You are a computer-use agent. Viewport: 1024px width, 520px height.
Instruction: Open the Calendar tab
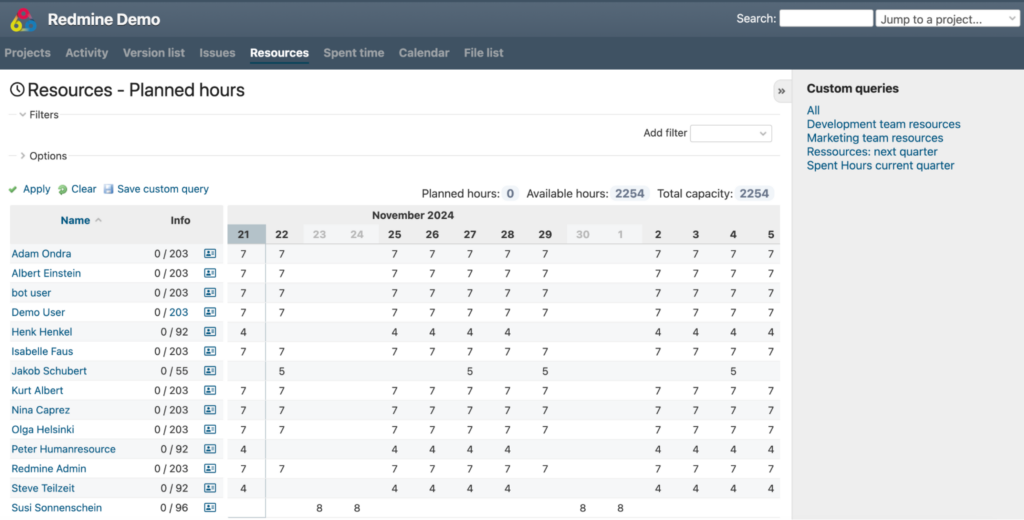tap(424, 53)
